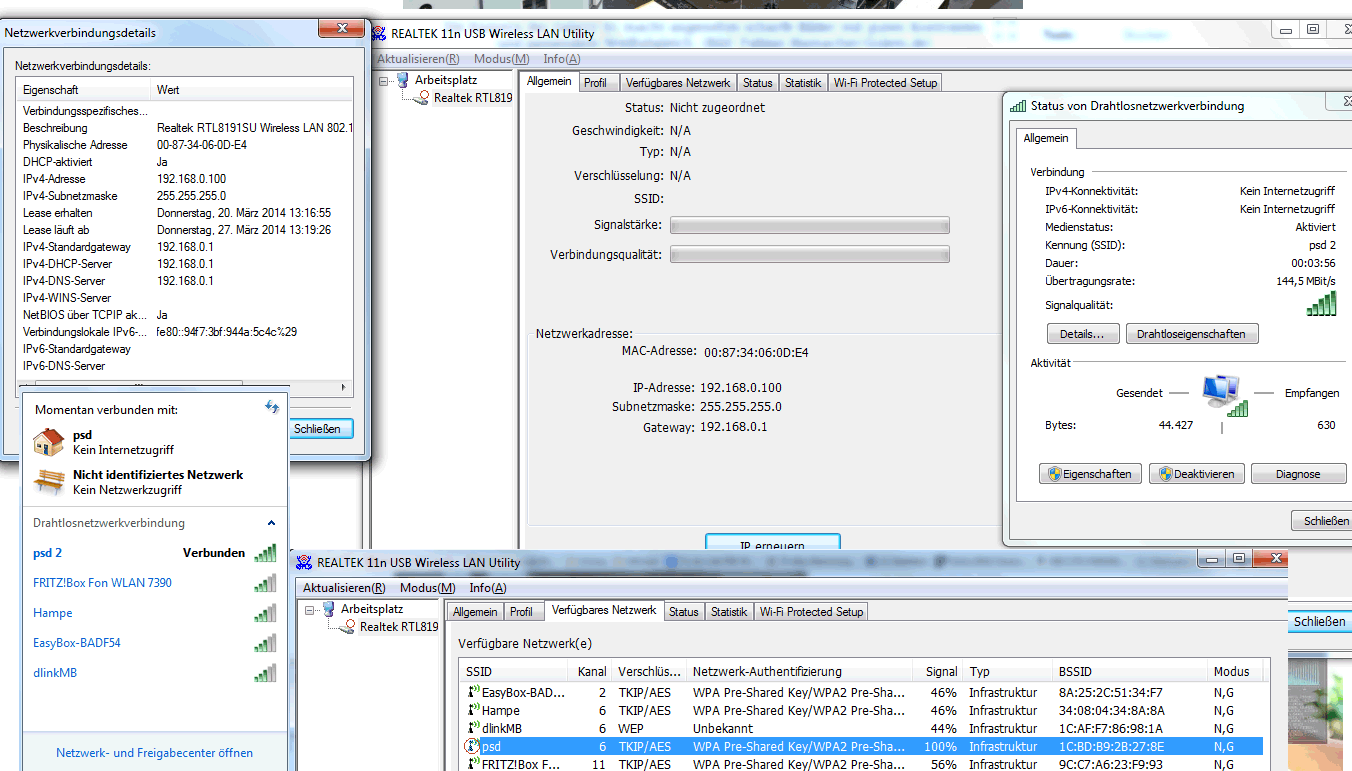Sort the network list by SSID column header
The height and width of the screenshot is (771, 1352).
coord(514,672)
